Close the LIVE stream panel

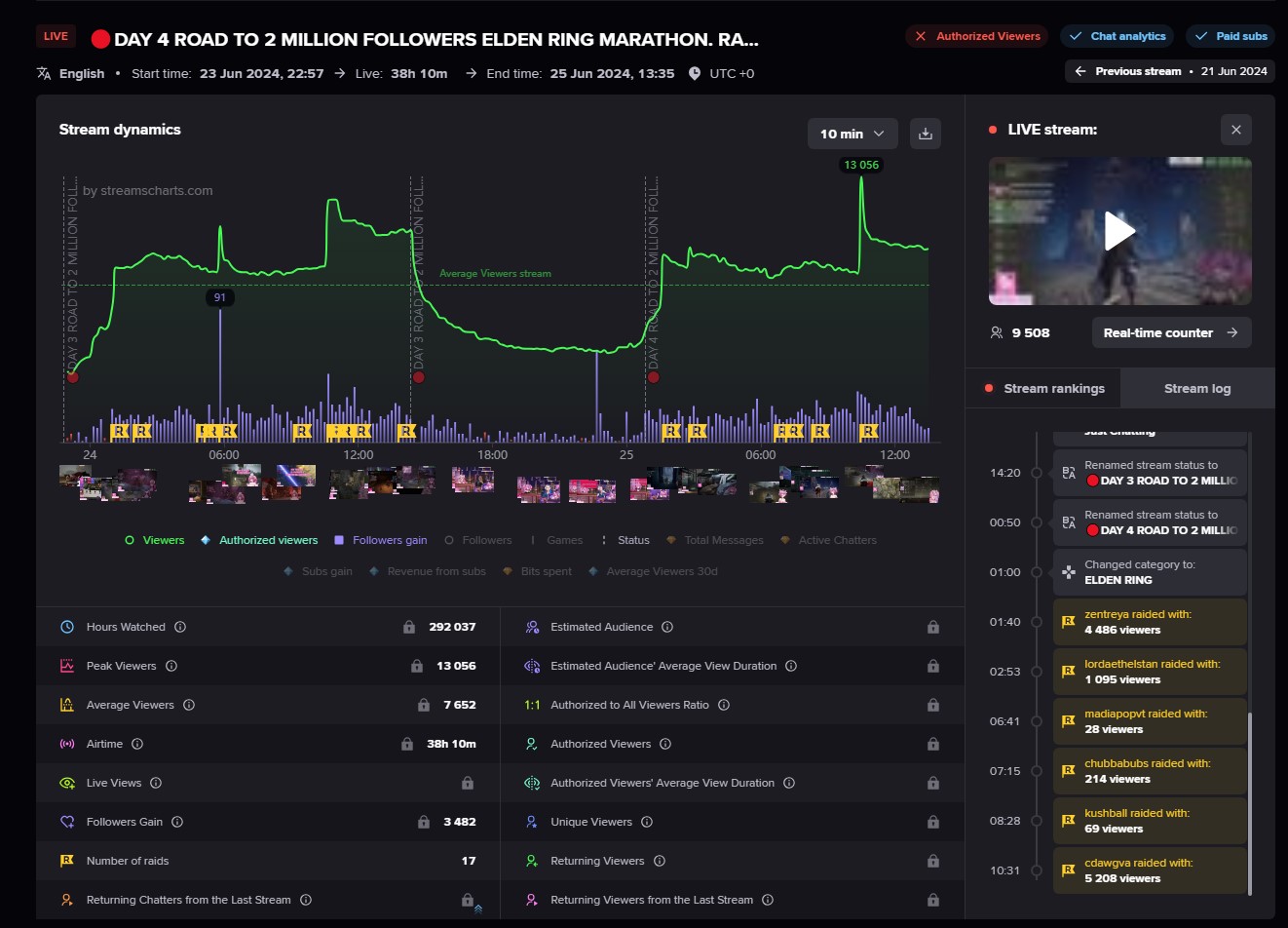[x=1235, y=130]
